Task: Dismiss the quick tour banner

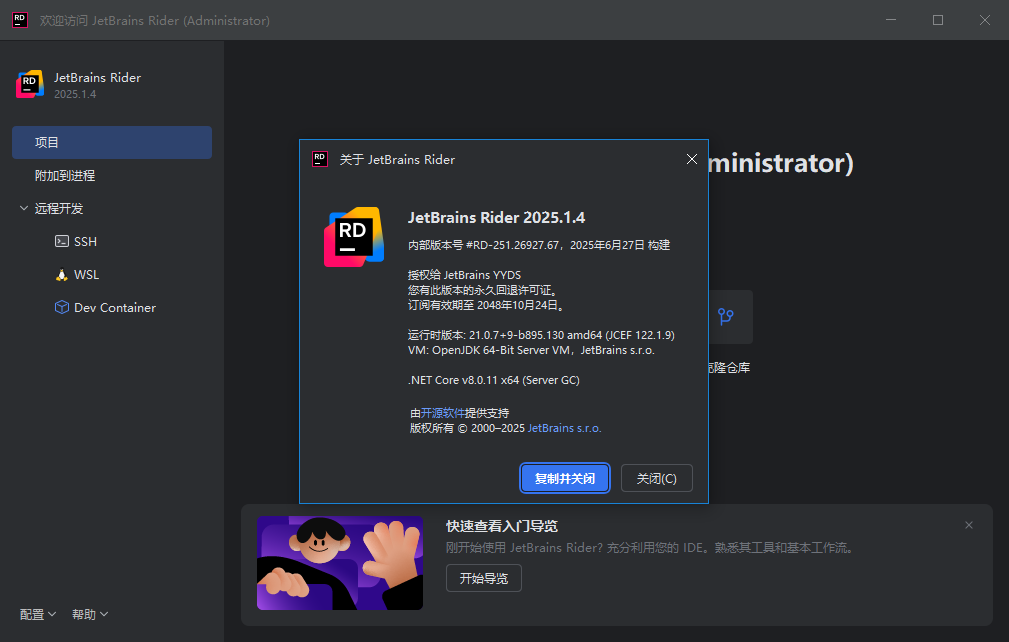Action: point(968,526)
